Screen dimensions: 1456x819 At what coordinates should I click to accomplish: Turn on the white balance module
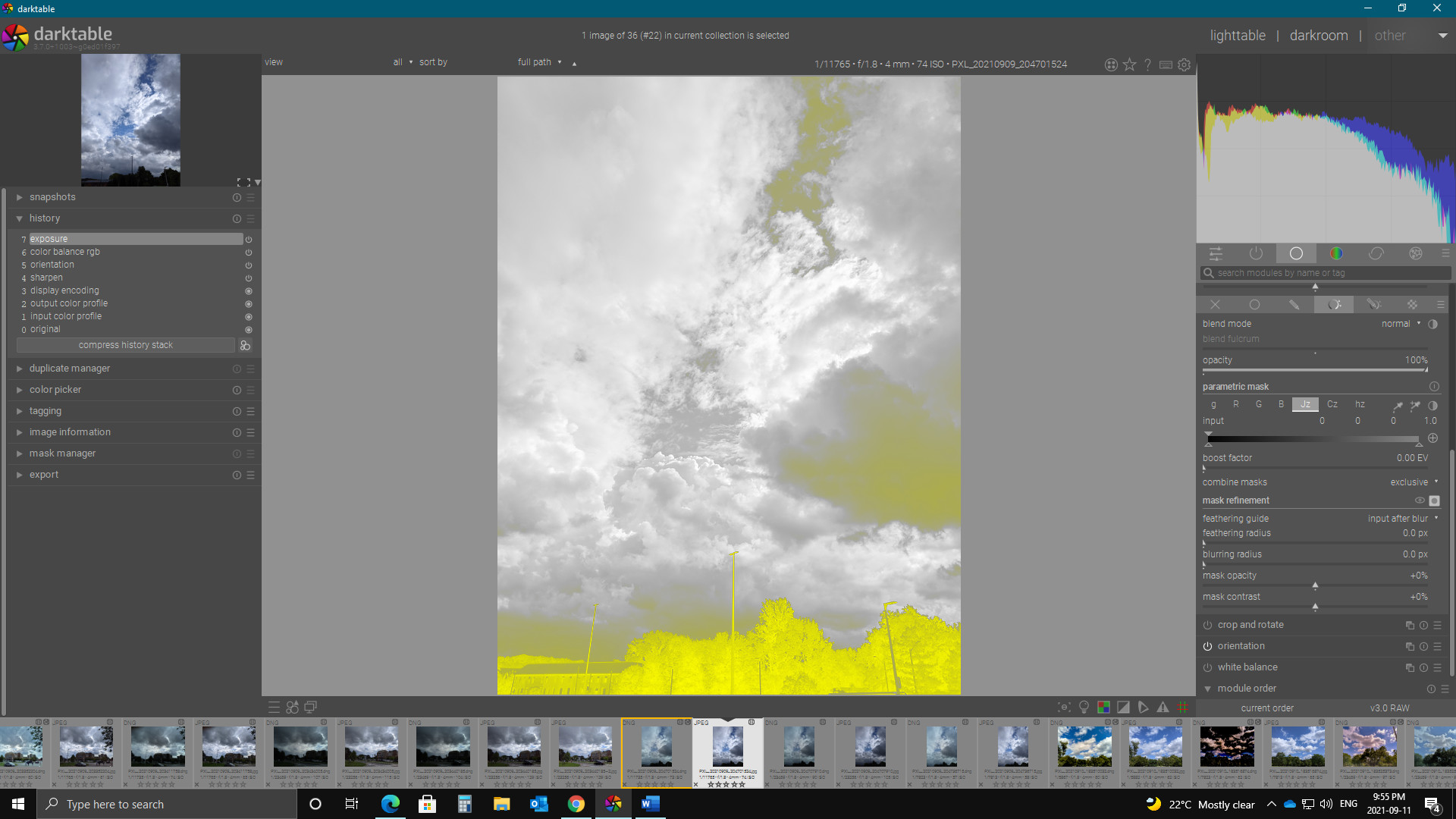(x=1207, y=667)
